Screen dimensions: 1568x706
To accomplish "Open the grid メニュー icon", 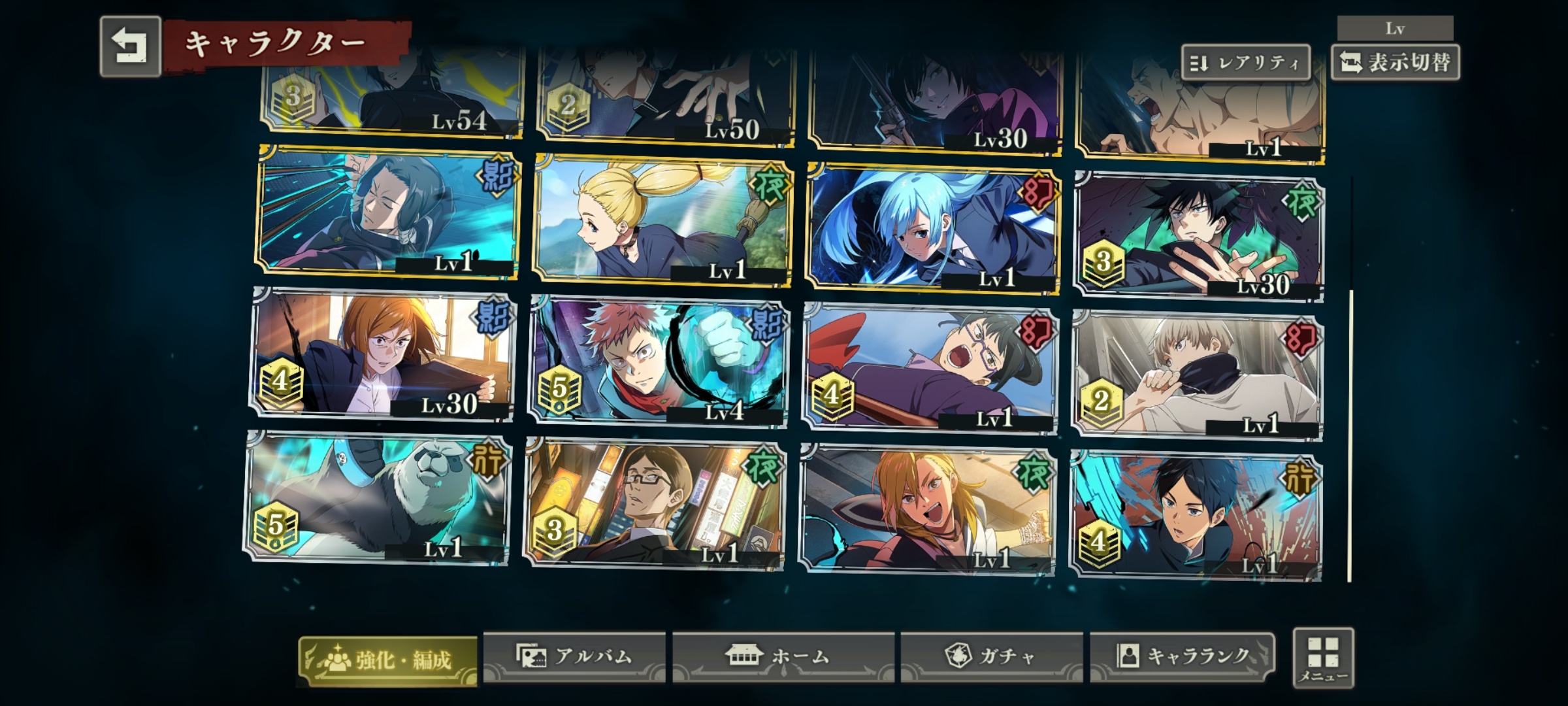I will tap(1323, 657).
